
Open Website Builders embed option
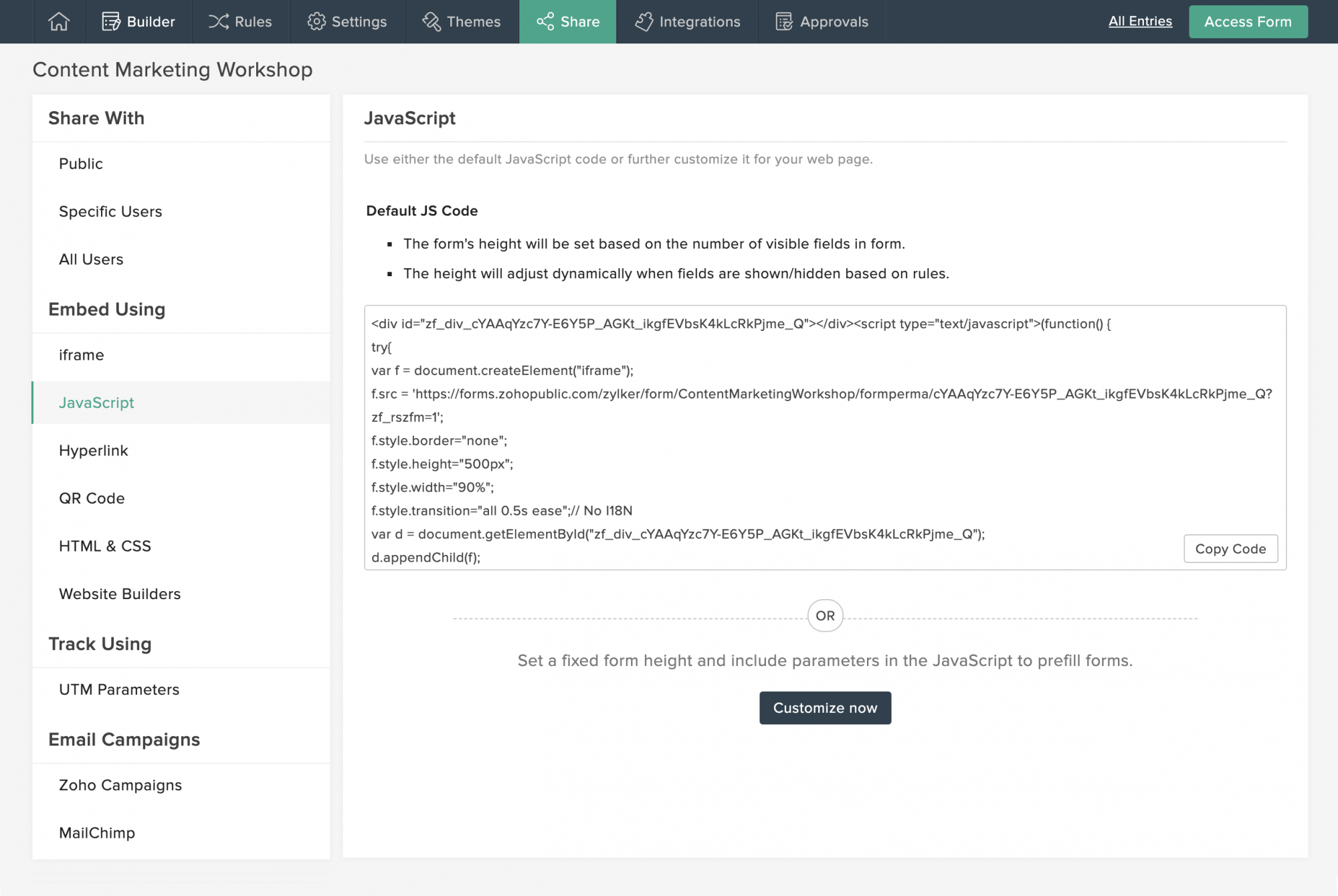pyautogui.click(x=120, y=594)
